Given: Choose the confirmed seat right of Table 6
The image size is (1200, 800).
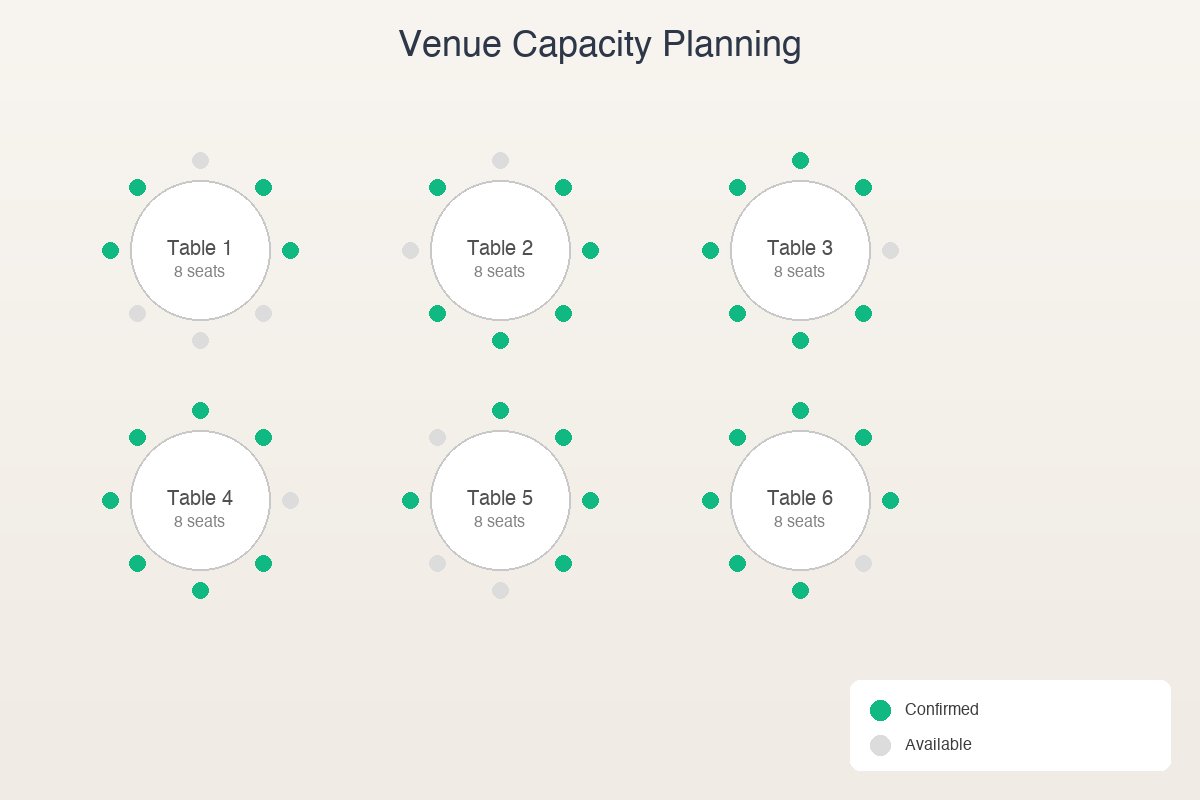Looking at the screenshot, I should tap(890, 500).
